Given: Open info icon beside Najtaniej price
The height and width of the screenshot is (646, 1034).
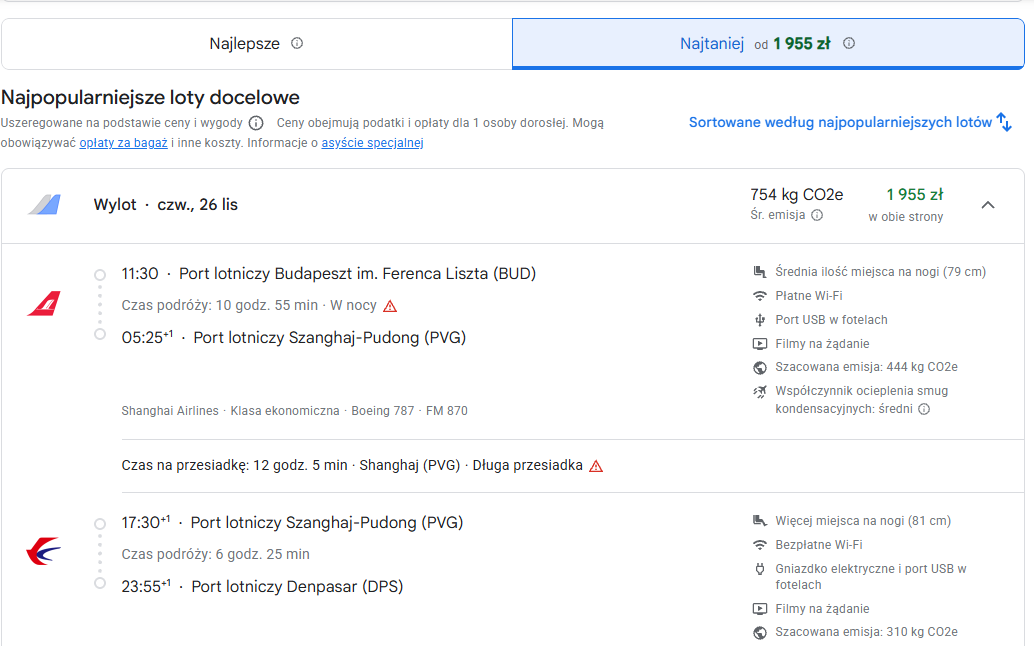Looking at the screenshot, I should click(849, 44).
